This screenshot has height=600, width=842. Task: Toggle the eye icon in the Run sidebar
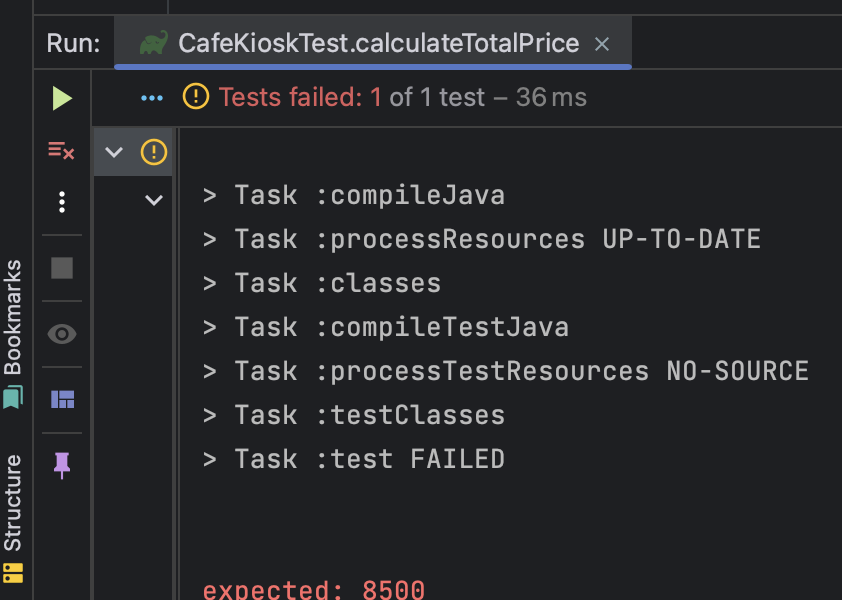pos(62,334)
